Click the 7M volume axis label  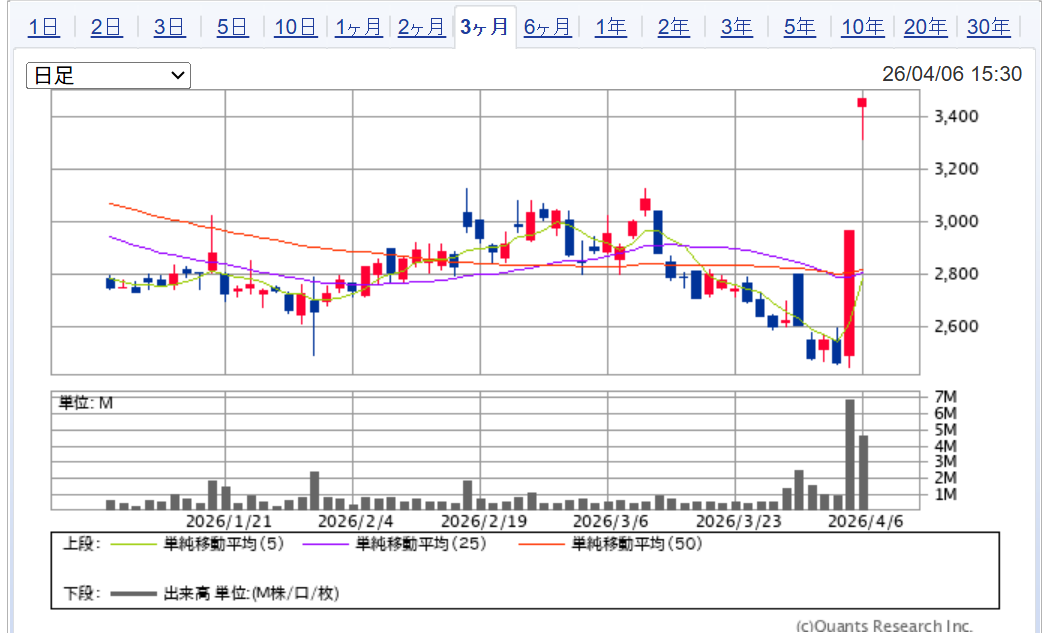[x=946, y=397]
